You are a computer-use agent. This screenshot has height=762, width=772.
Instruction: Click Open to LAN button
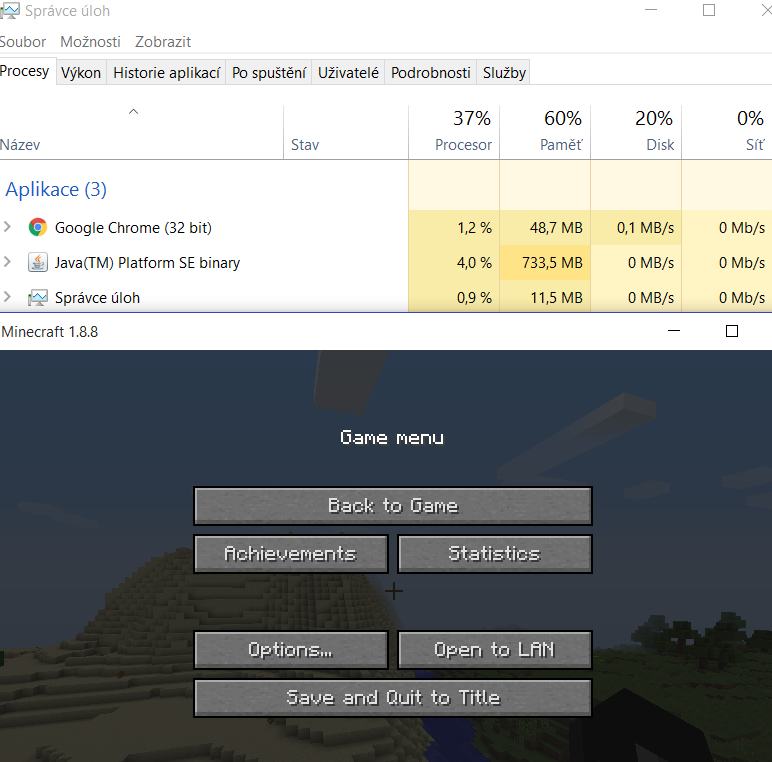click(x=495, y=650)
